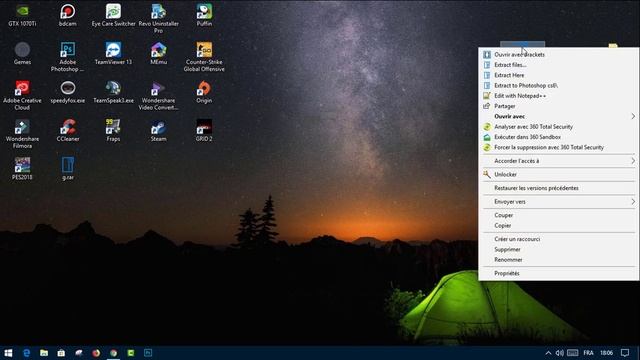
Task: Select the Puffin desktop shortcut
Action: [204, 16]
